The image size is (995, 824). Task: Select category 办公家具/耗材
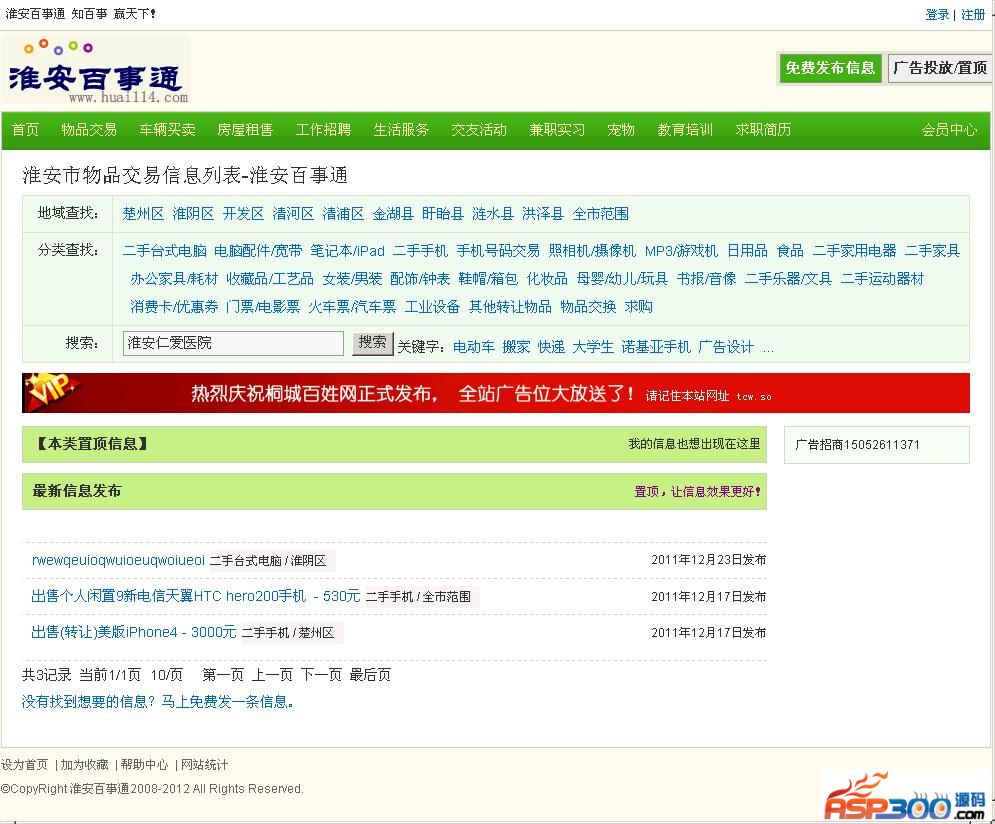pos(175,279)
